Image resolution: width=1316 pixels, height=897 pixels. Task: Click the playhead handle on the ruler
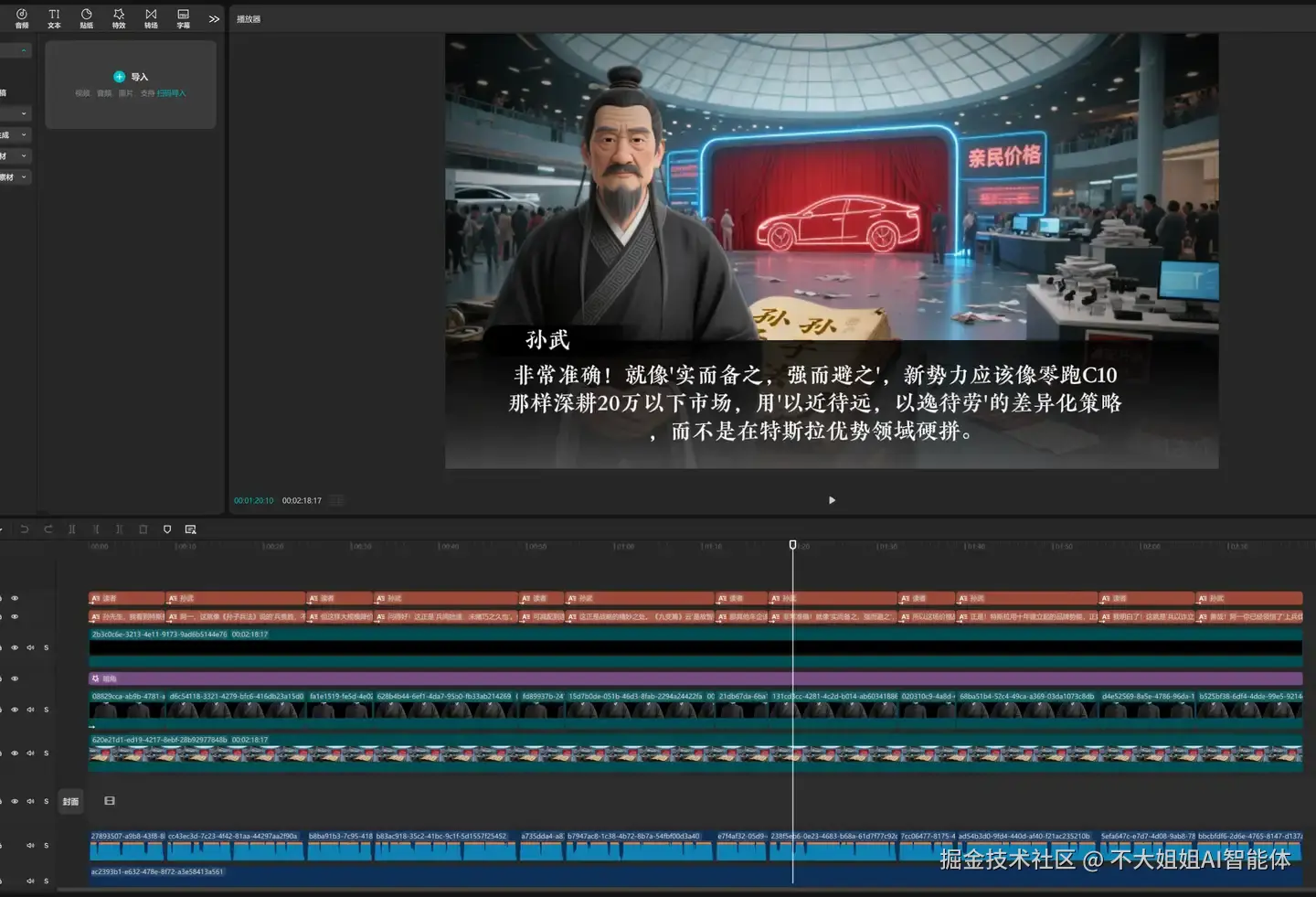click(x=792, y=544)
